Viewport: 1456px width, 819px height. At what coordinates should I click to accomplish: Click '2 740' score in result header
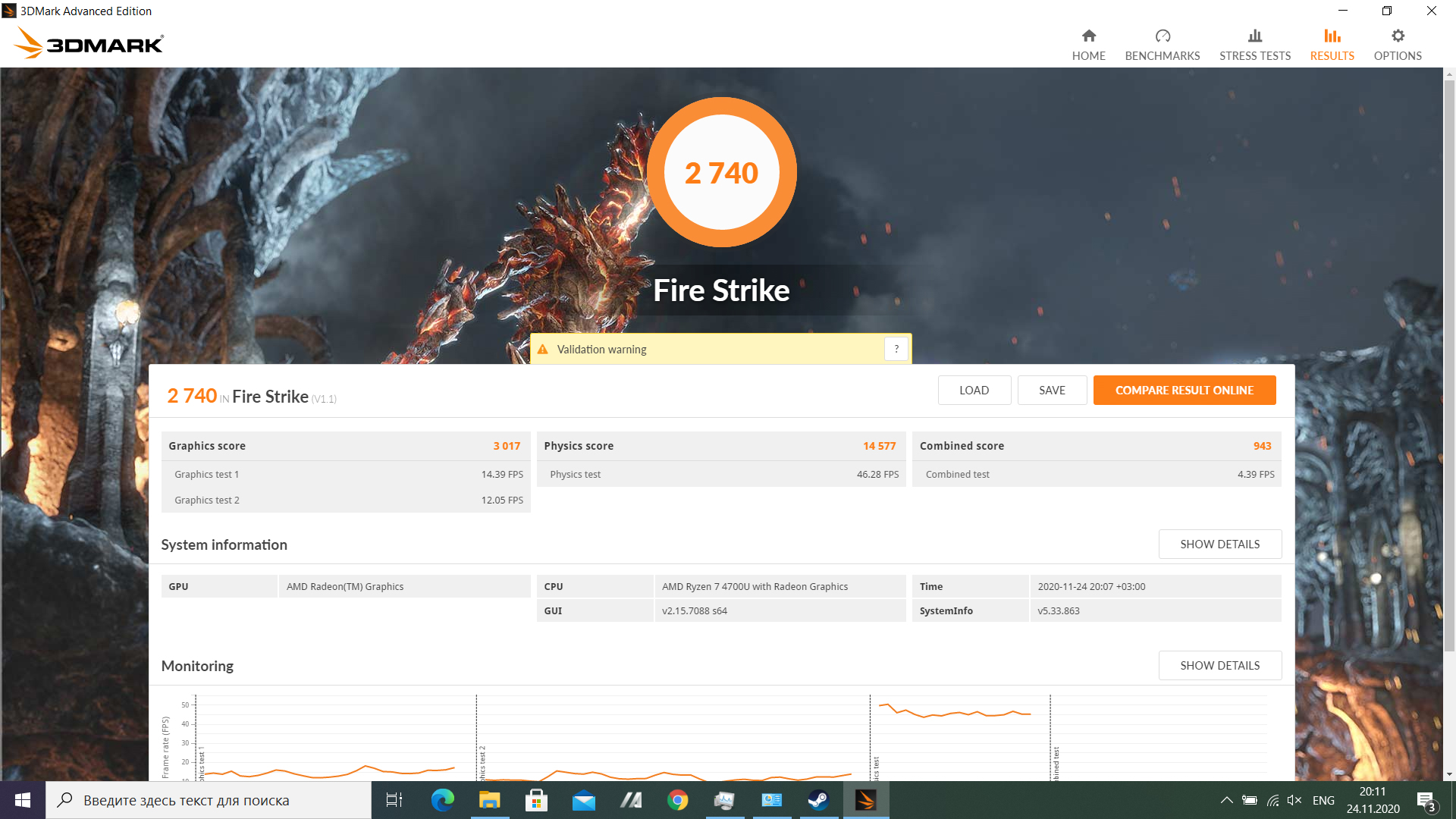192,396
